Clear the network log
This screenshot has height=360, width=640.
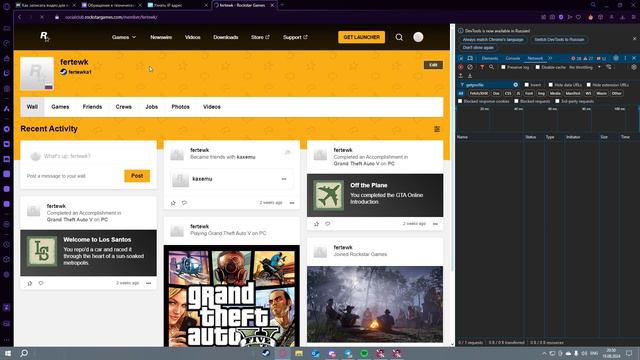470,67
